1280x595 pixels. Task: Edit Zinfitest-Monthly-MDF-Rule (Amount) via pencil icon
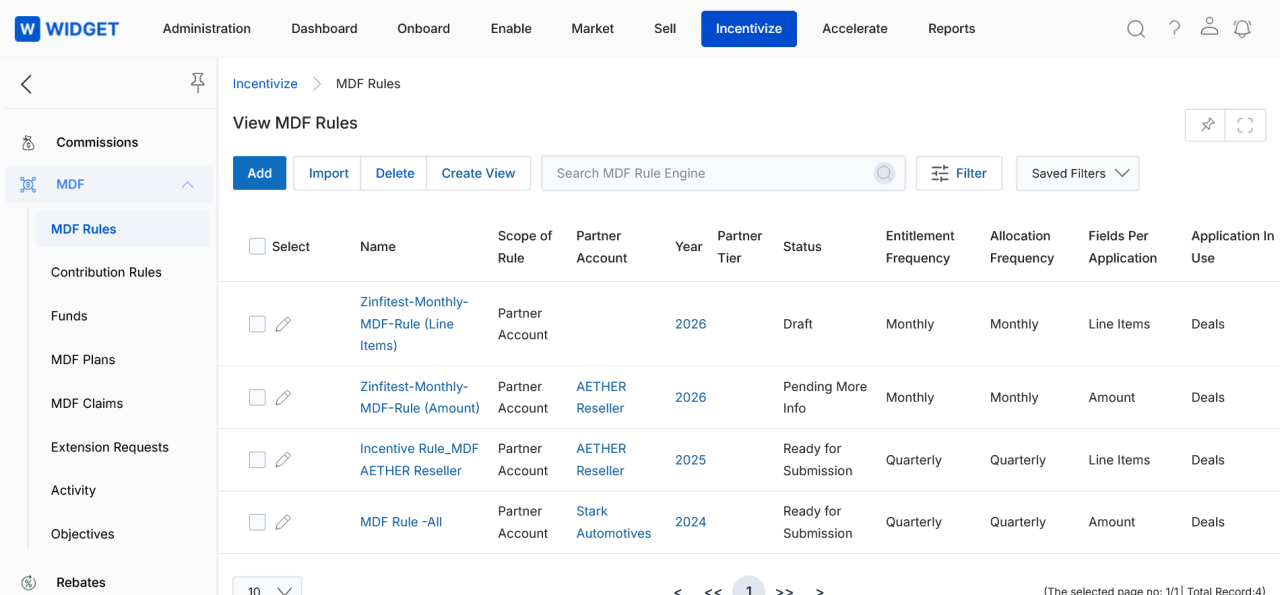point(283,397)
